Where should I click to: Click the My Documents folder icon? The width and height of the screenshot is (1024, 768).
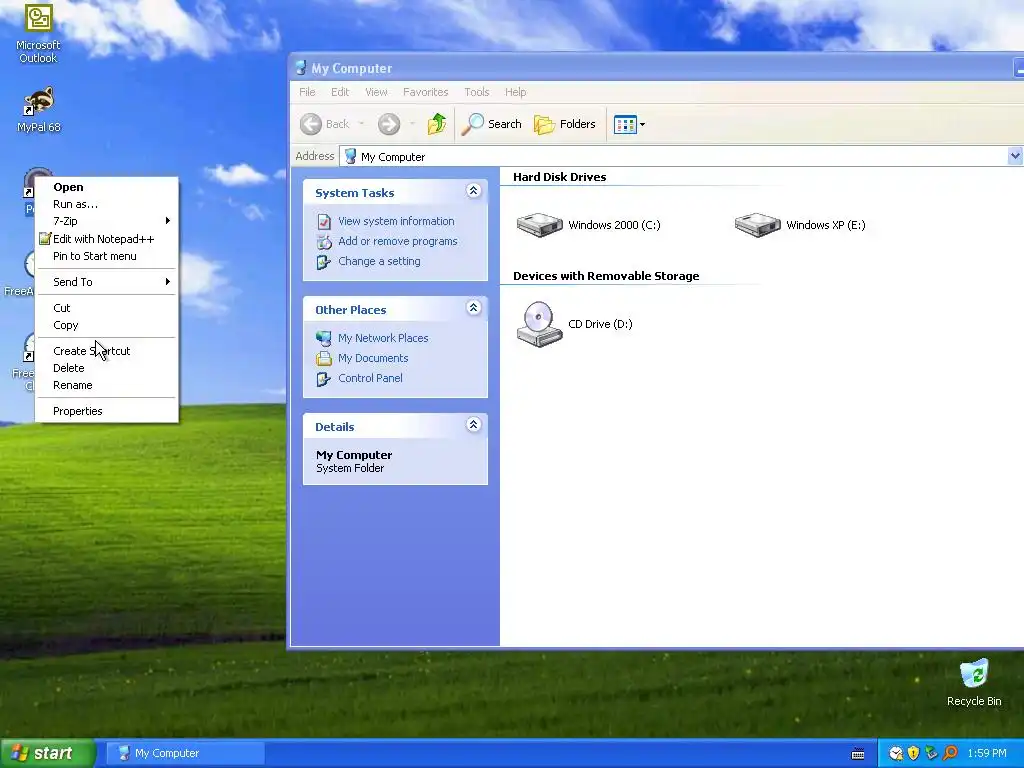pos(324,358)
